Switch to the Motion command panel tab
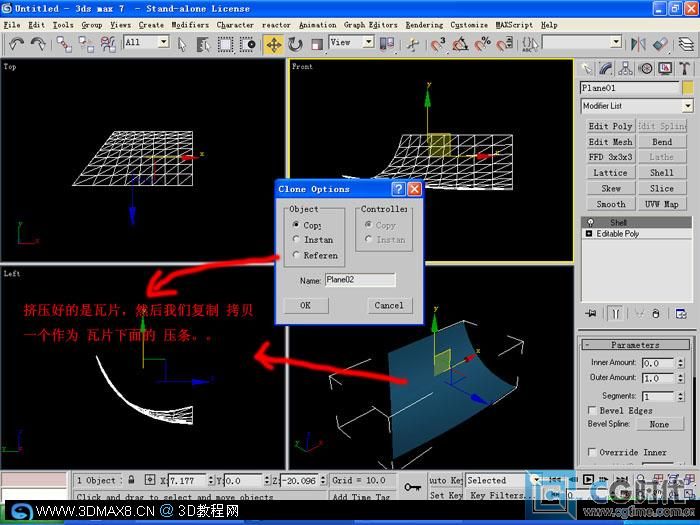The width and height of the screenshot is (700, 525). [645, 68]
